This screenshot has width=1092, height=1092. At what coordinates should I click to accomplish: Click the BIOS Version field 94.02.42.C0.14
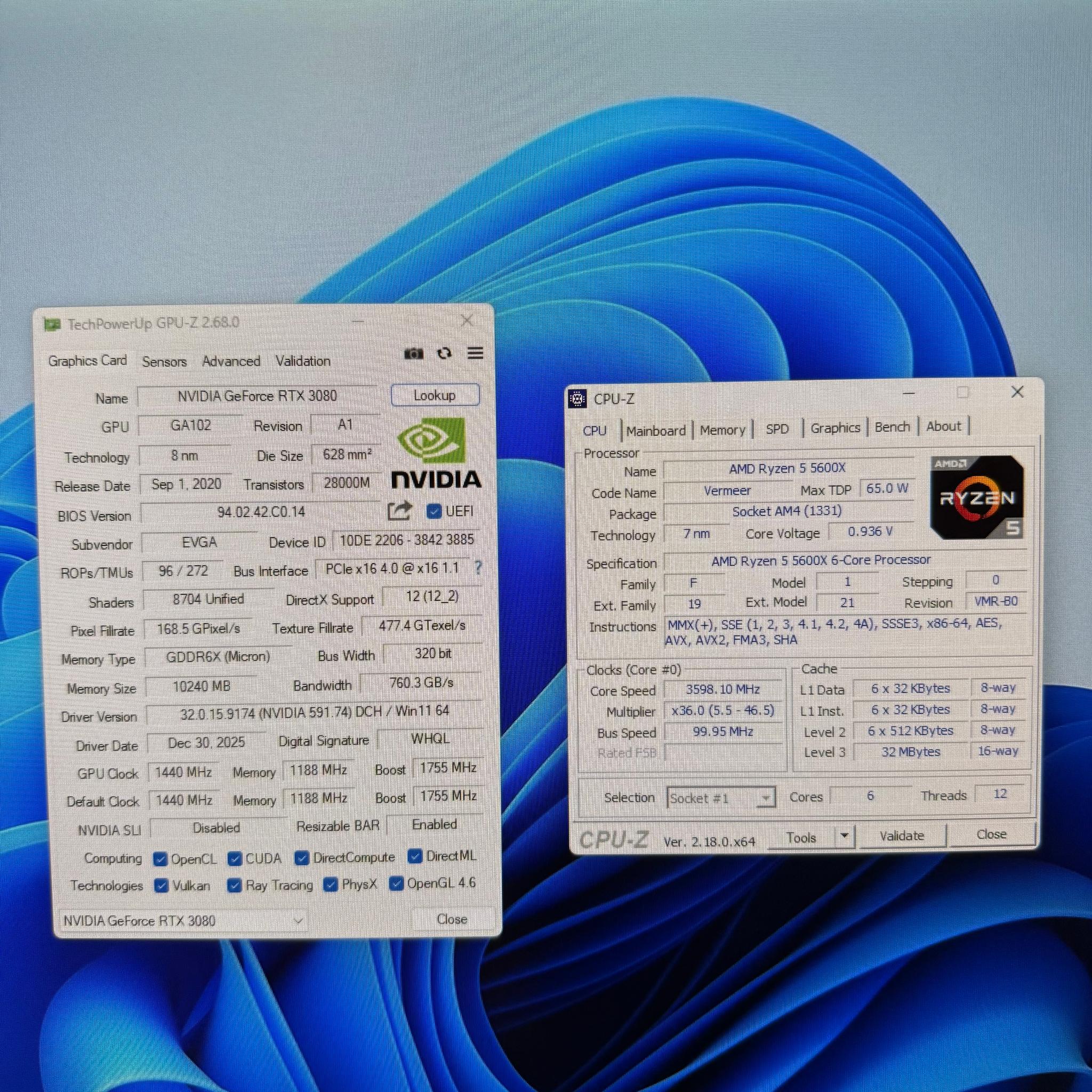(x=261, y=512)
